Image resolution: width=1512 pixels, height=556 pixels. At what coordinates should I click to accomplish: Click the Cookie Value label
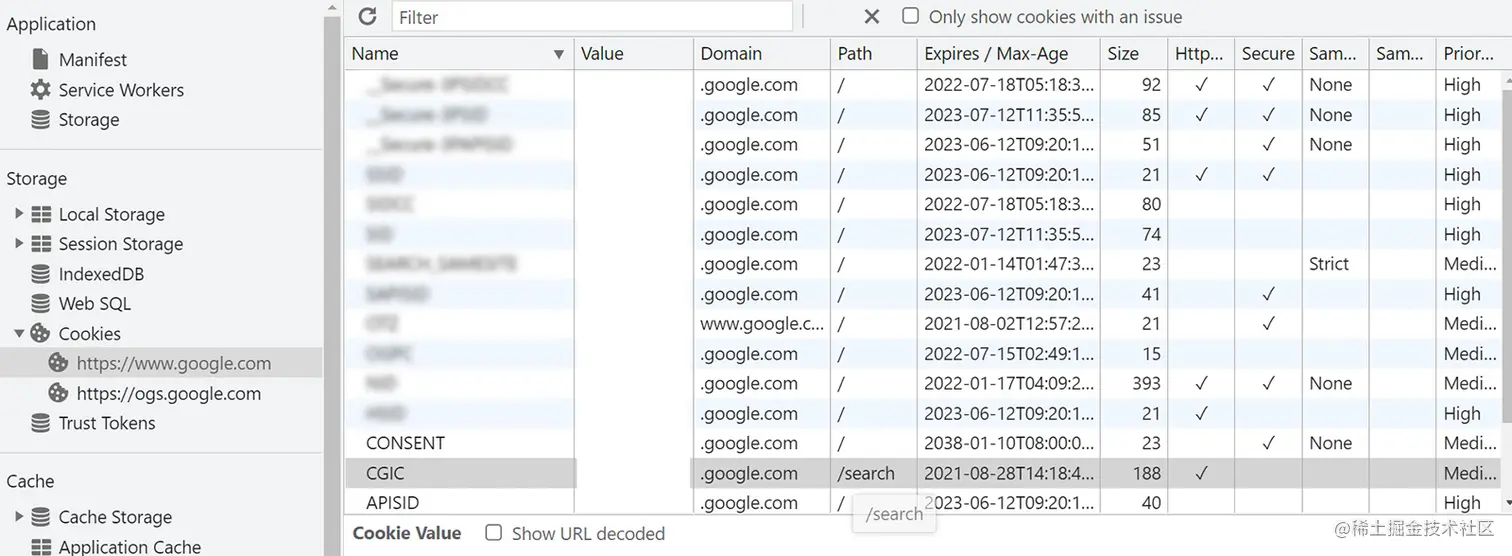coord(407,533)
